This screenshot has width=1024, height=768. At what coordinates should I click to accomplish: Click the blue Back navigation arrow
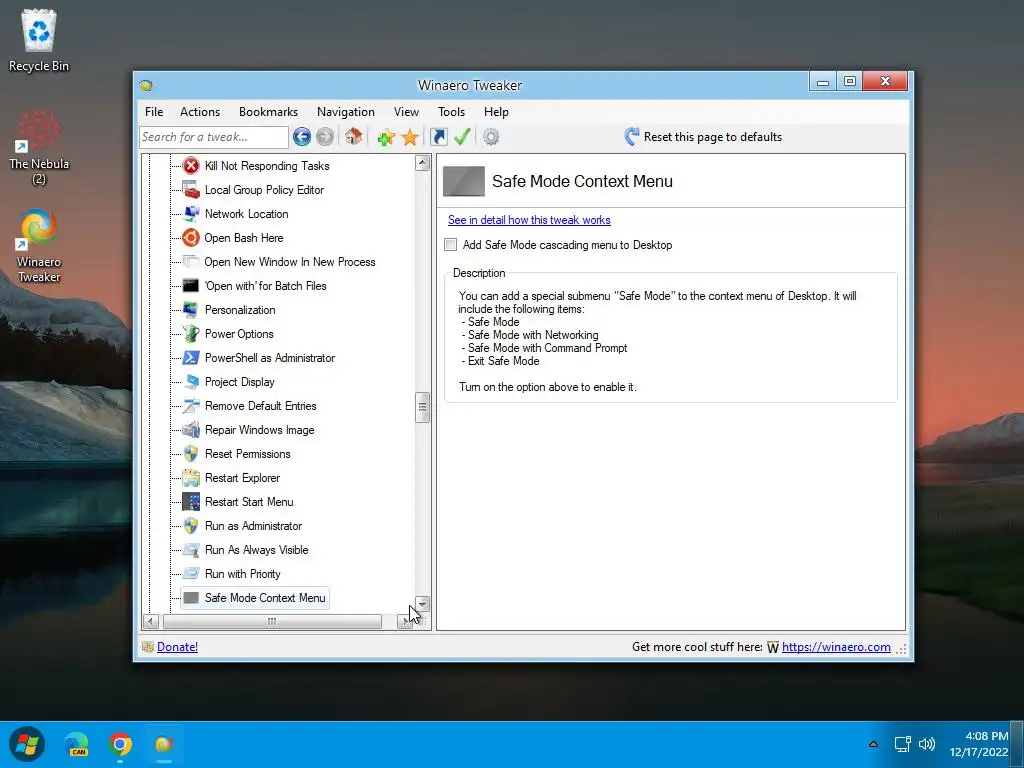point(302,136)
